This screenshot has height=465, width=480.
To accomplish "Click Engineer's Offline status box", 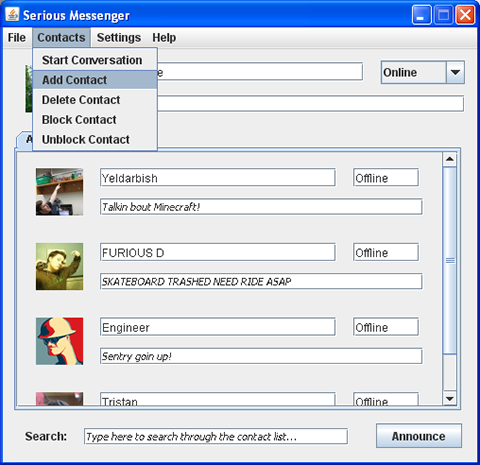I will [386, 327].
